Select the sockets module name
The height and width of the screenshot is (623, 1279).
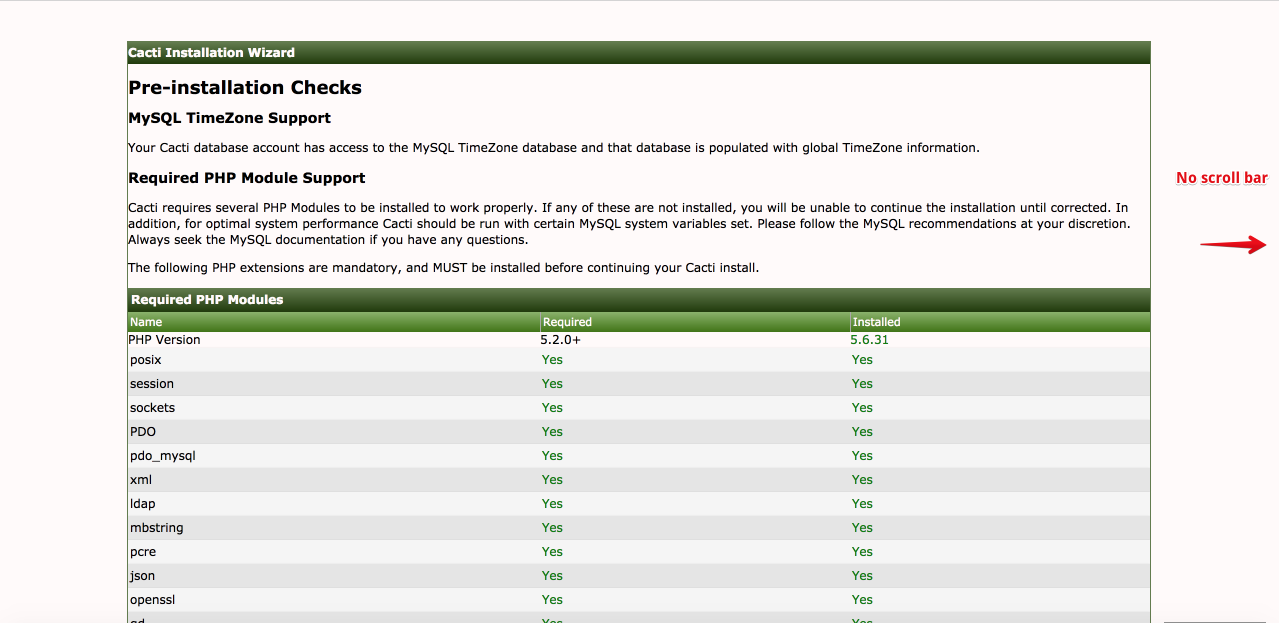tap(152, 408)
